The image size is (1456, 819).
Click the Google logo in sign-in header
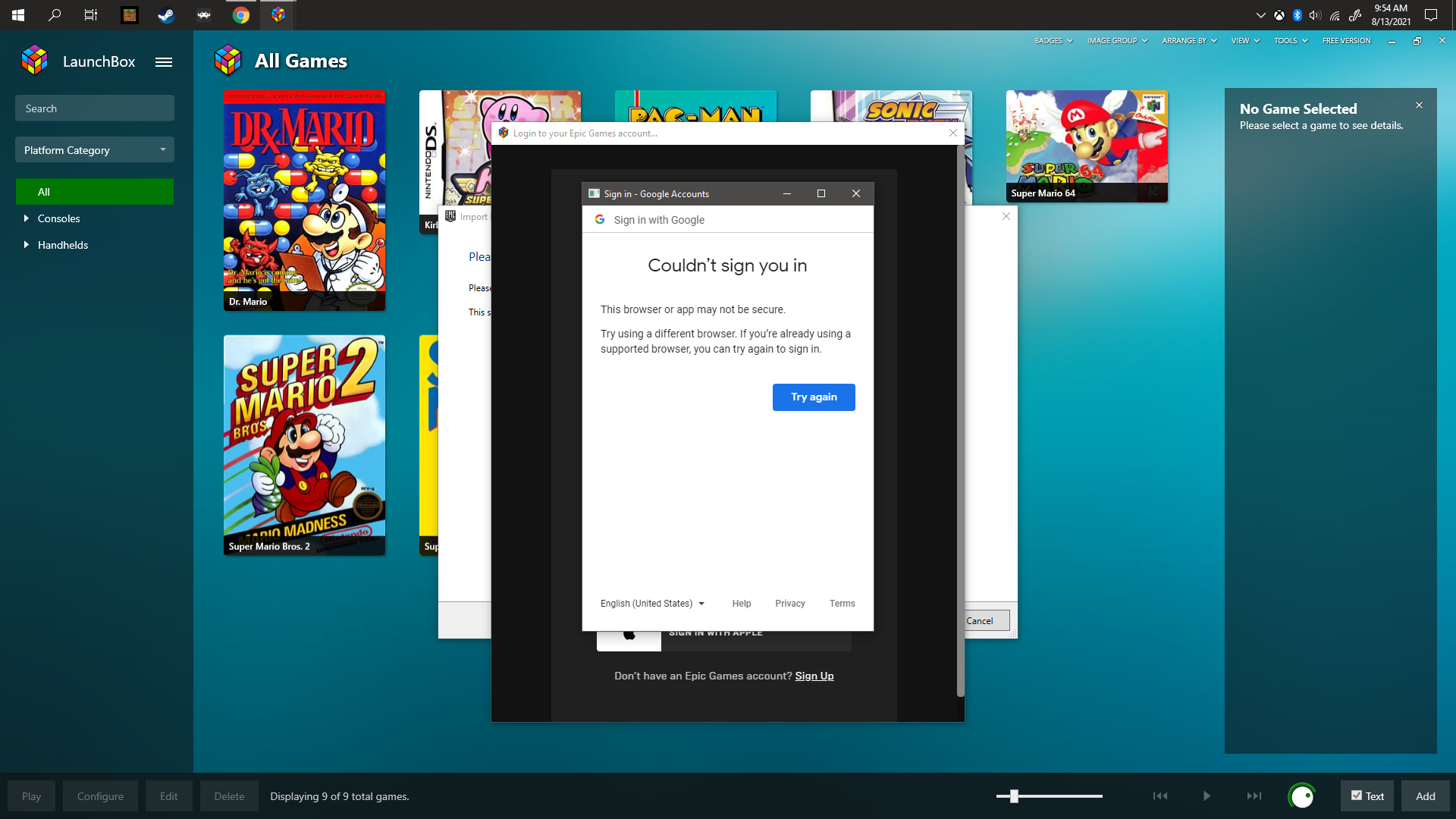tap(600, 219)
